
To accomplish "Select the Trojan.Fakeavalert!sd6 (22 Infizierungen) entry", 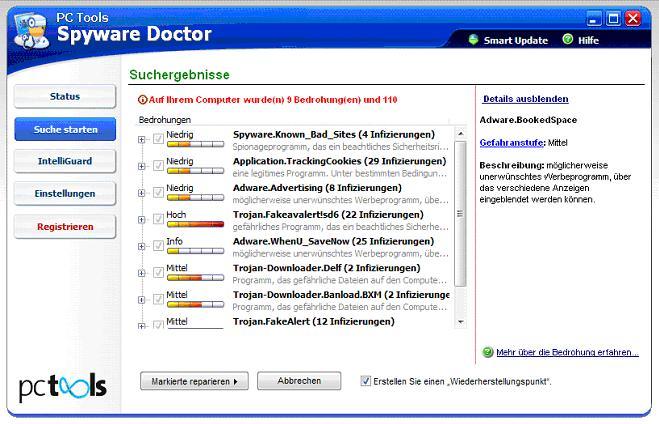I will click(328, 215).
